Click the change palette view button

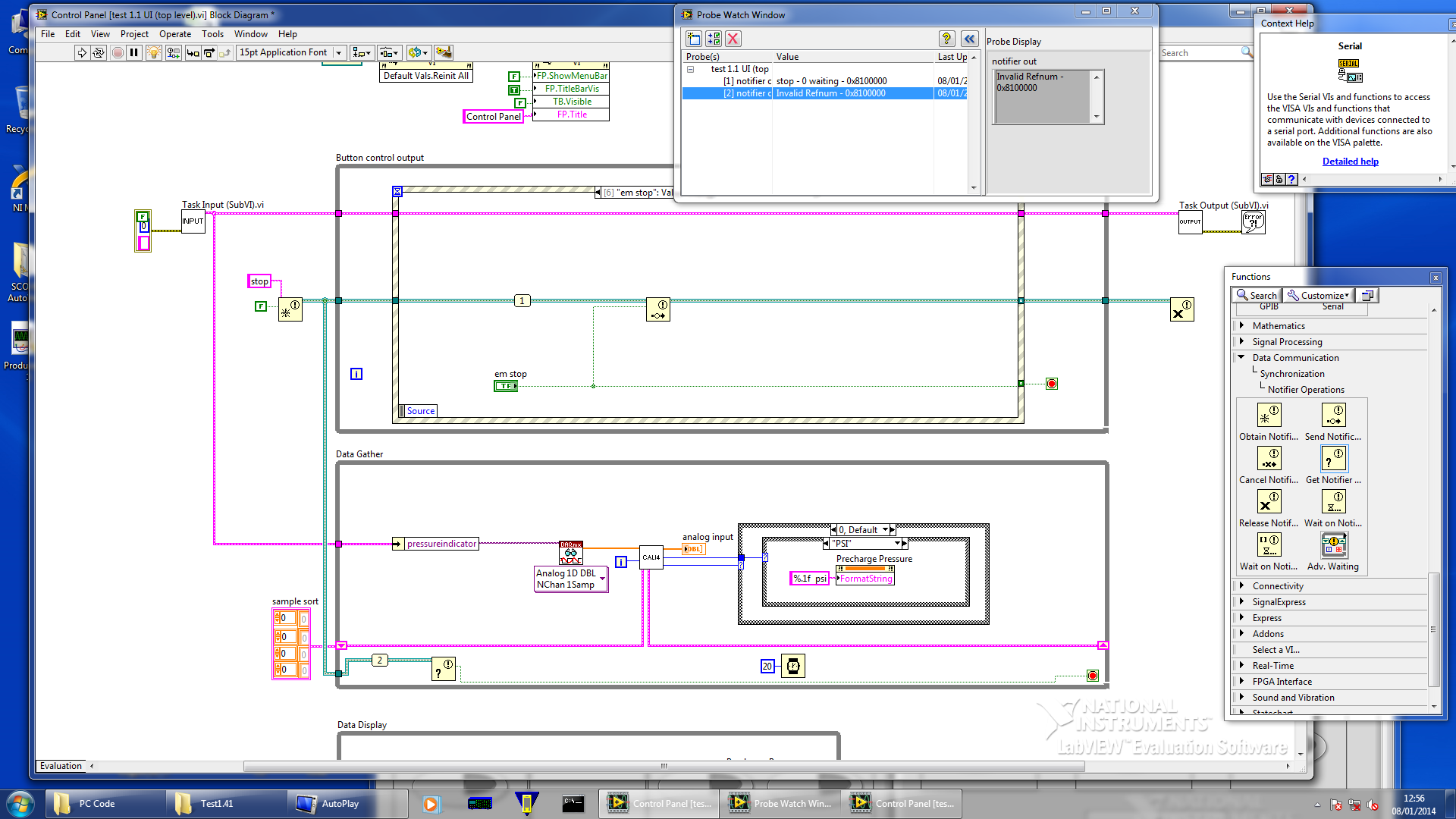pos(1367,295)
